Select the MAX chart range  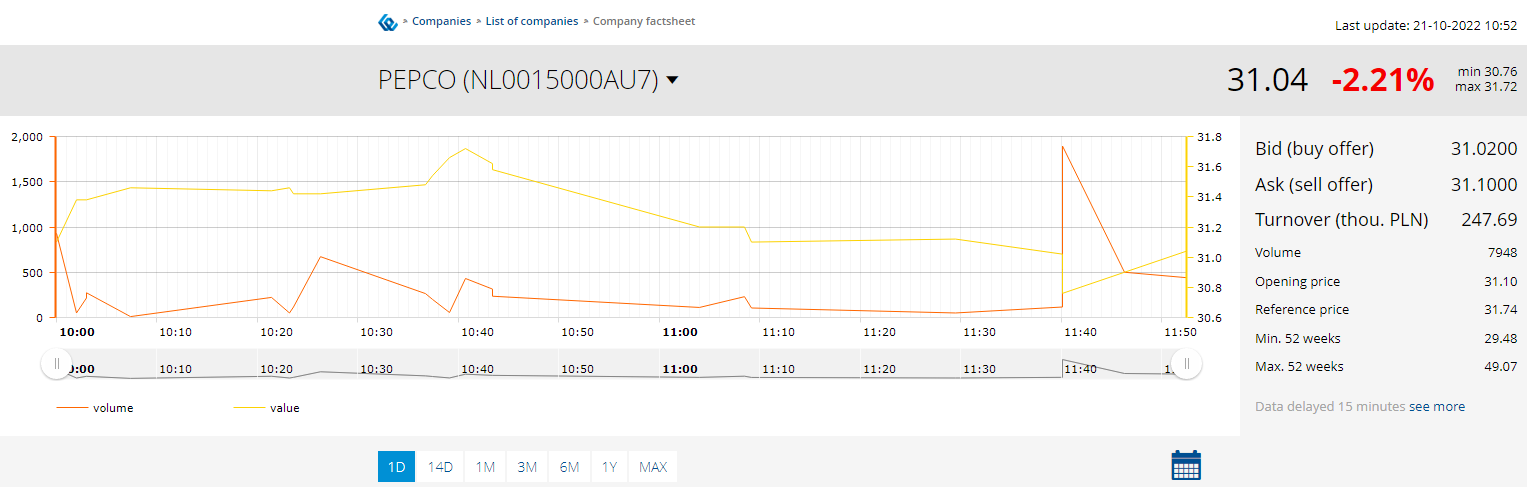tap(653, 466)
